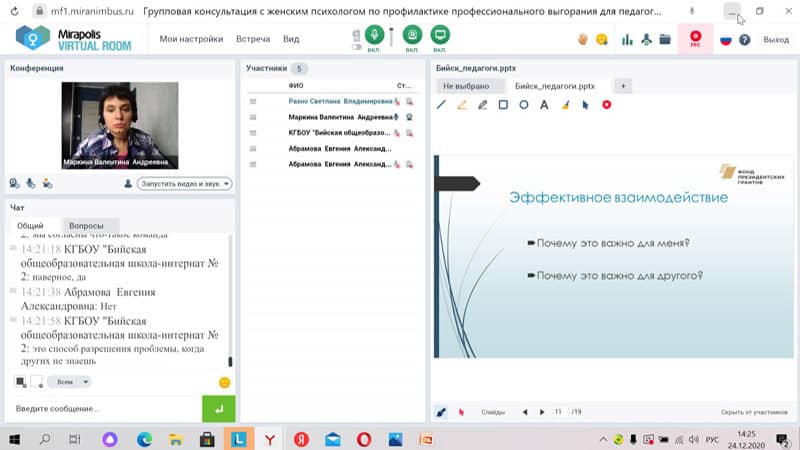Open the row menu icon for Раино Светлана

point(253,102)
